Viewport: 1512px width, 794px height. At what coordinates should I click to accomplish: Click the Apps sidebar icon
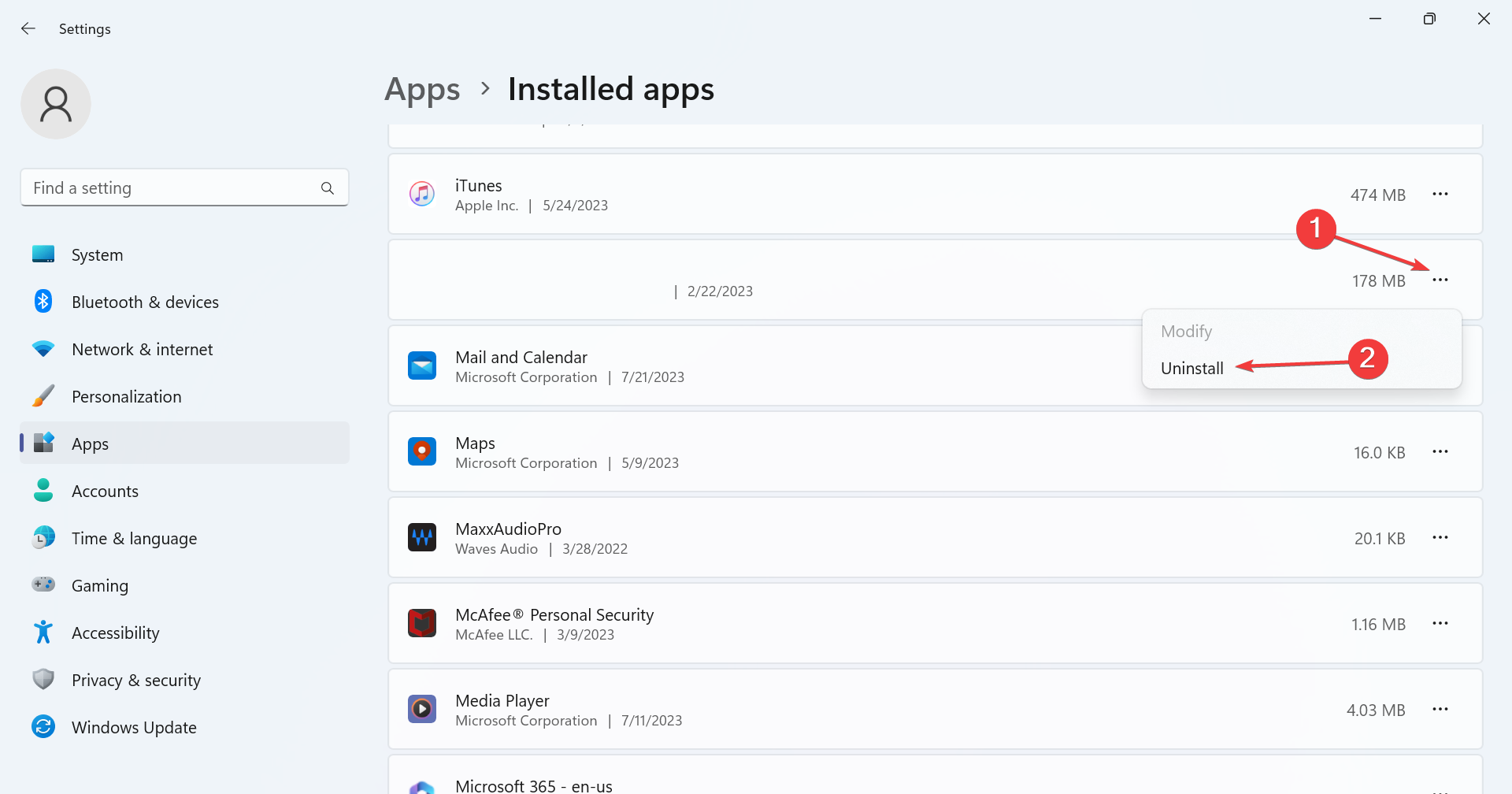44,443
